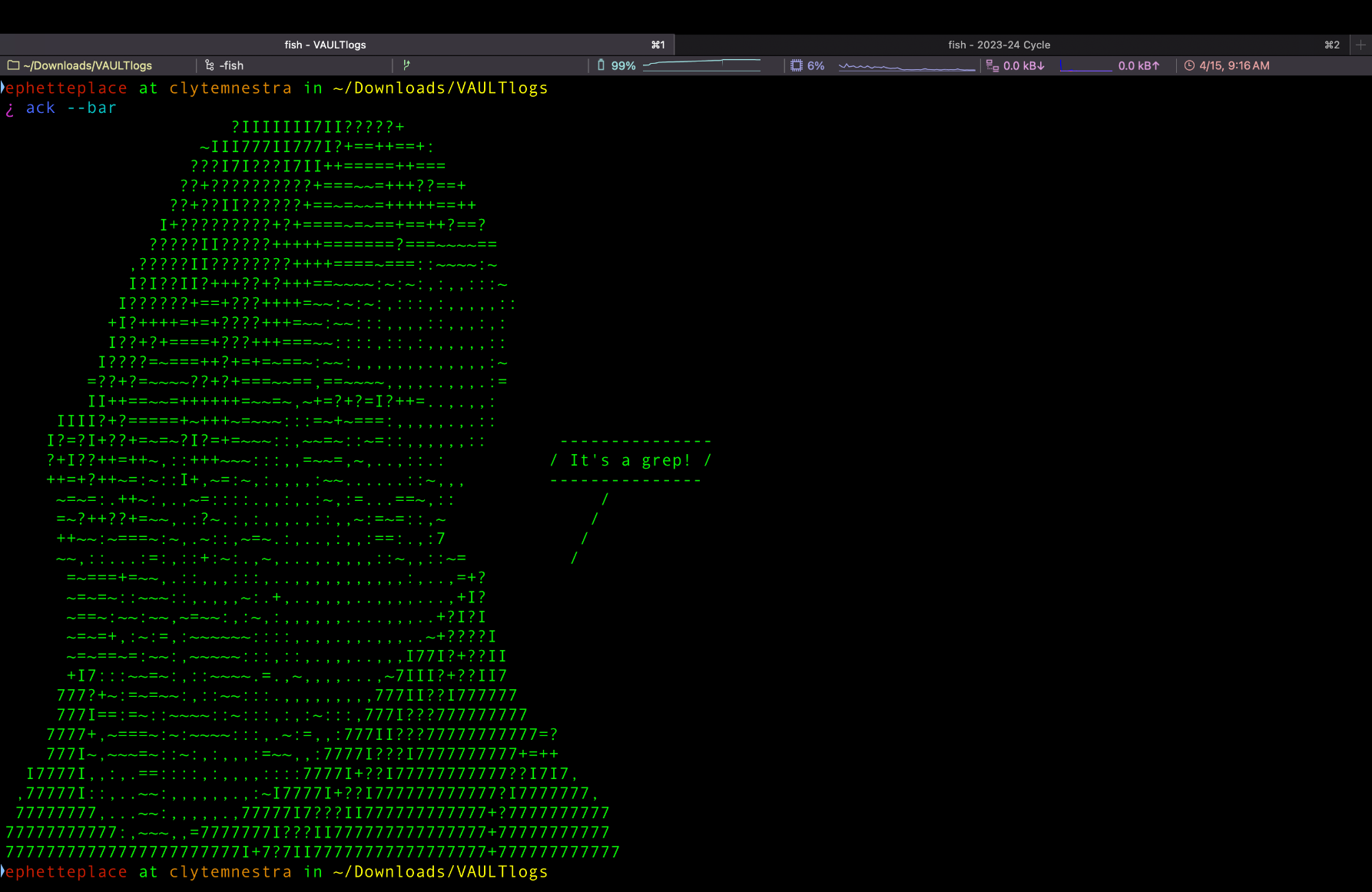Click the CPU usage sparkline graph
Screen dimensions: 1372x892
(x=906, y=67)
